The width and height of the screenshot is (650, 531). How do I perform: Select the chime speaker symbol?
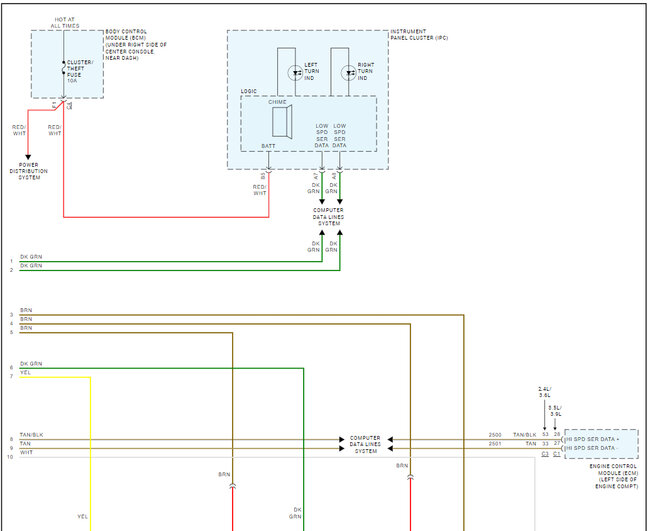pos(282,121)
